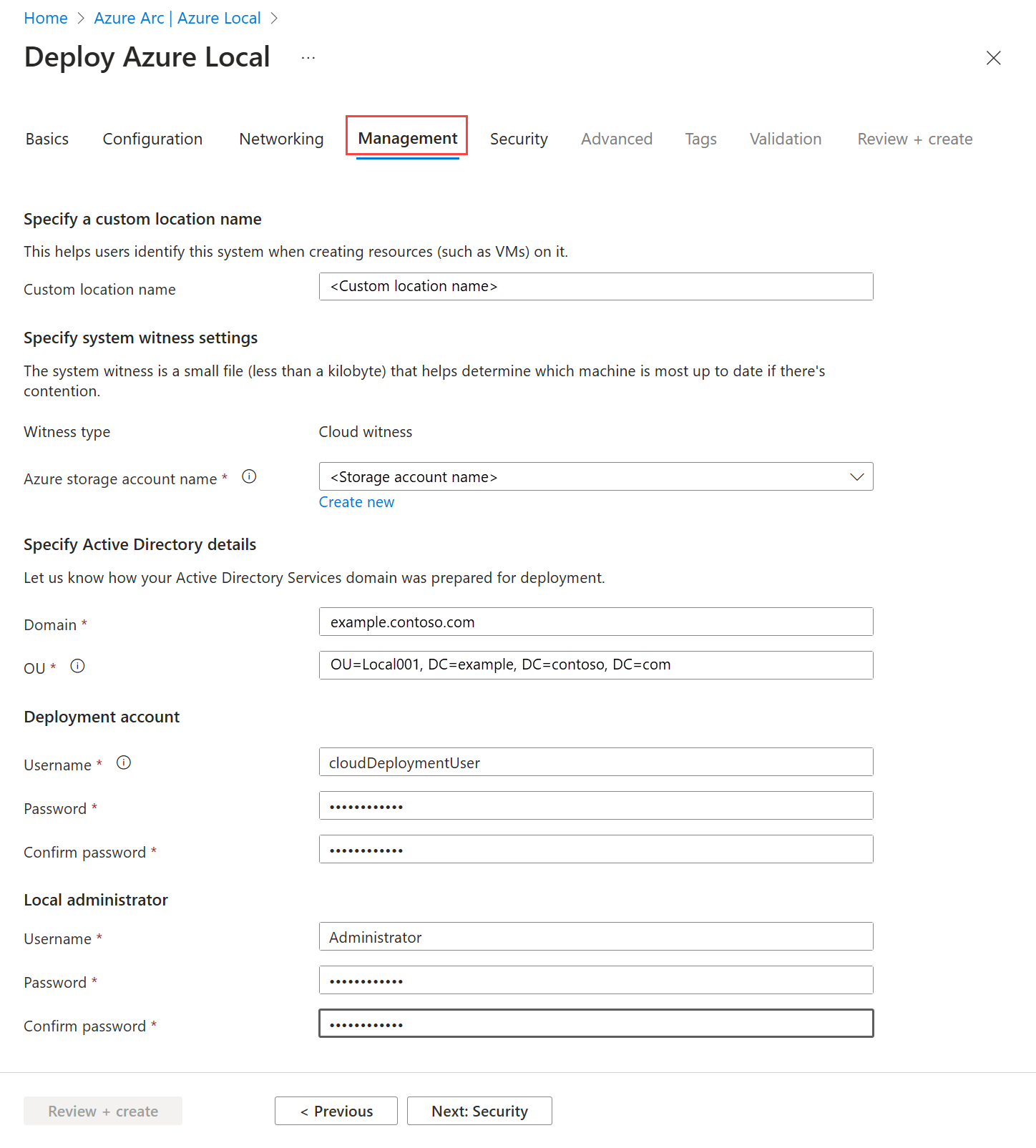Click the Create new storage account link
Image resolution: width=1036 pixels, height=1148 pixels.
click(356, 501)
